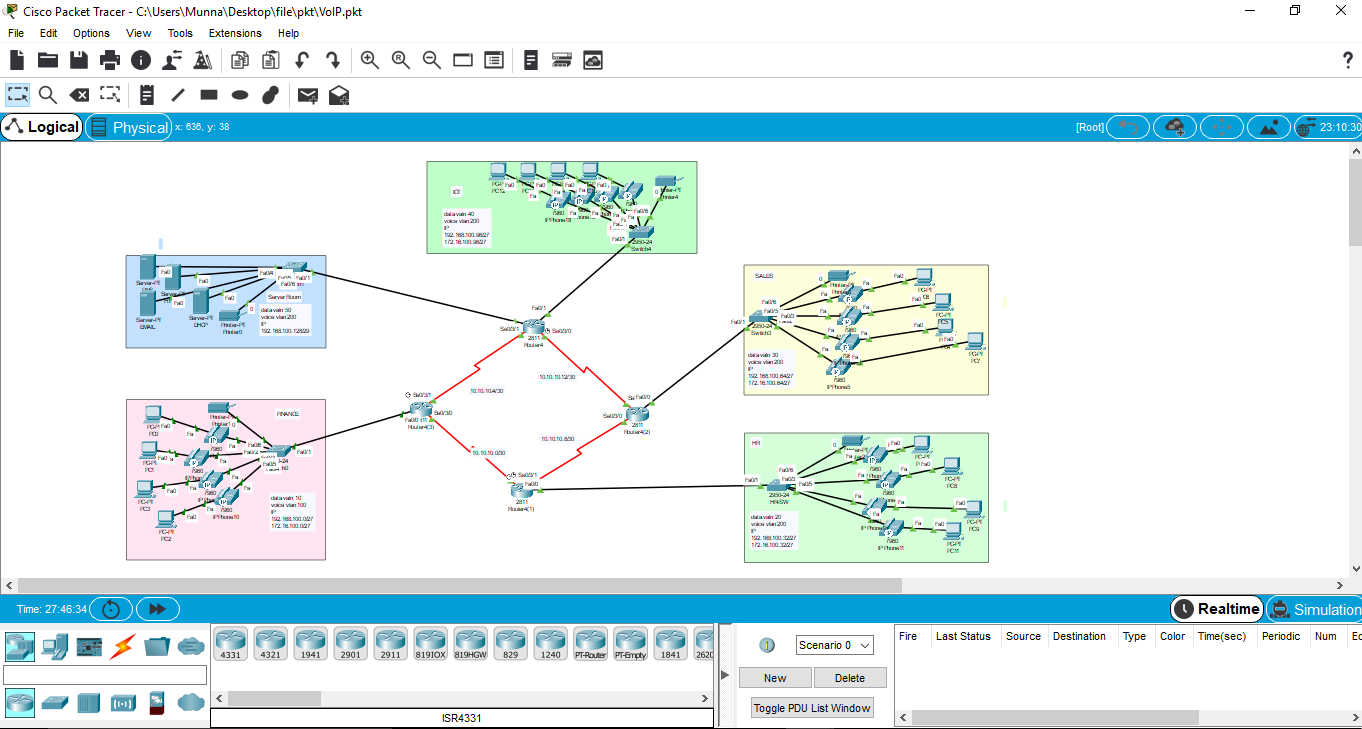1362x729 pixels.
Task: Draw ellipse shape tool
Action: coord(240,95)
